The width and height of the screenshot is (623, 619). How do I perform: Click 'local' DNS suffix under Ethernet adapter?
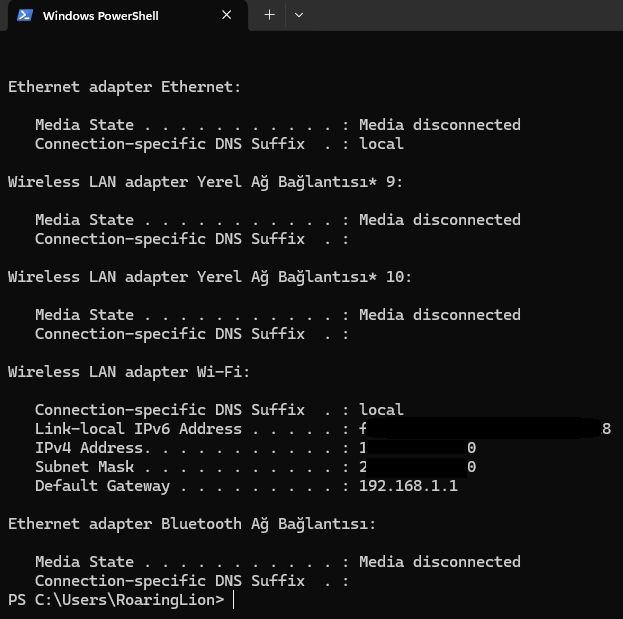pos(381,144)
